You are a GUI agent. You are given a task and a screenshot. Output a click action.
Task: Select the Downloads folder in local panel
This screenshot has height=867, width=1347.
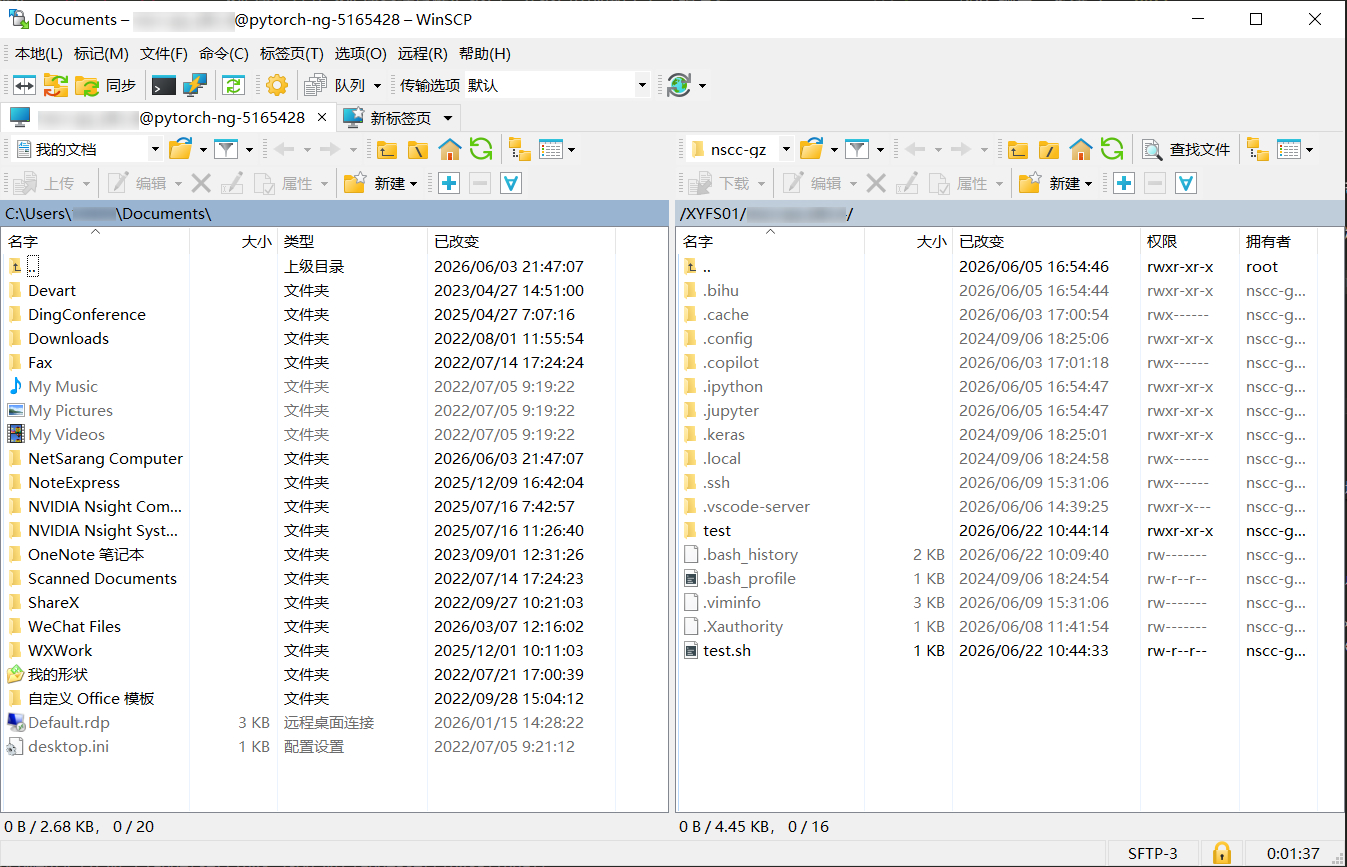(68, 338)
